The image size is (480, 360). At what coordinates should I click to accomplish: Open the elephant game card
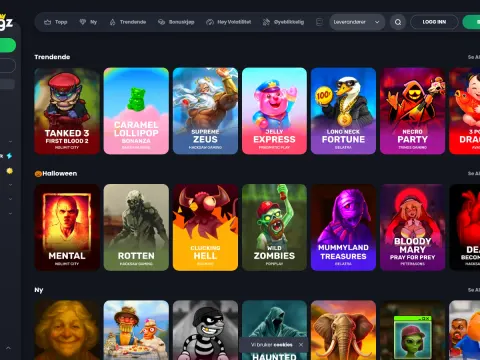click(343, 330)
